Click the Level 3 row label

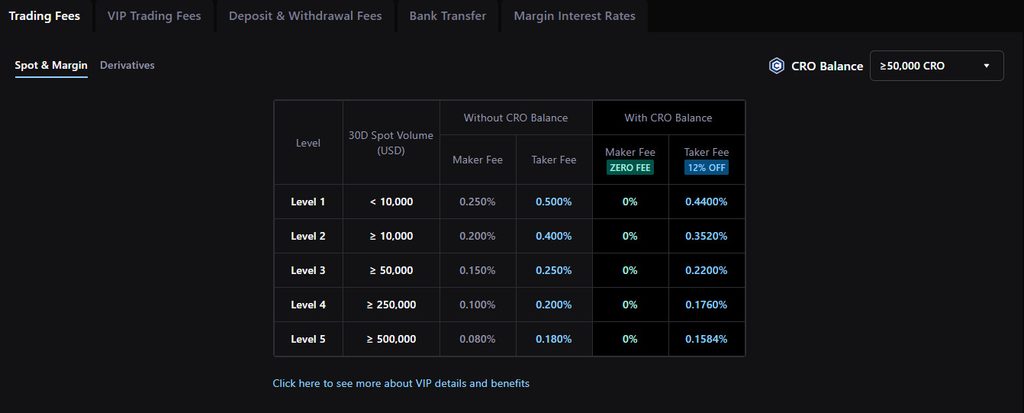tap(308, 271)
